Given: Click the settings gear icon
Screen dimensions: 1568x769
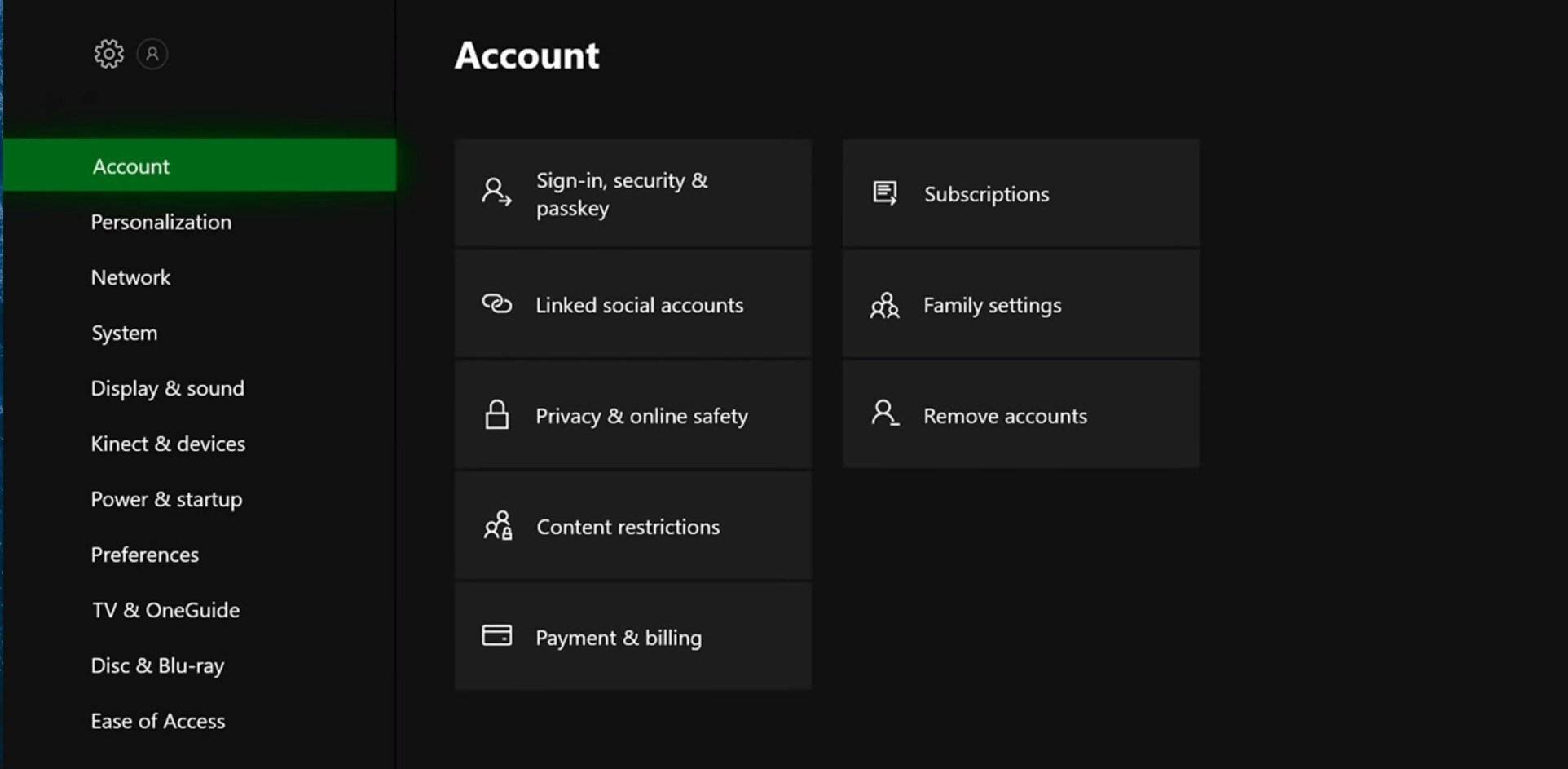Looking at the screenshot, I should point(109,53).
